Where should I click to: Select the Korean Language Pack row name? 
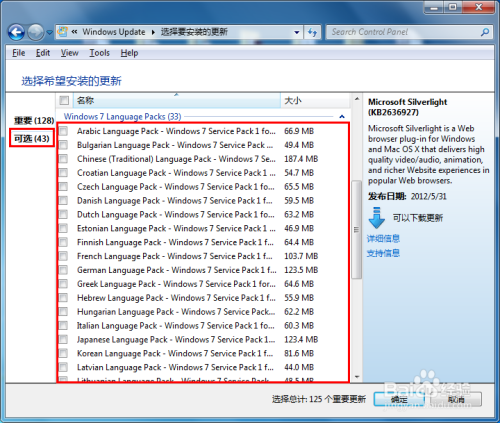coord(175,354)
